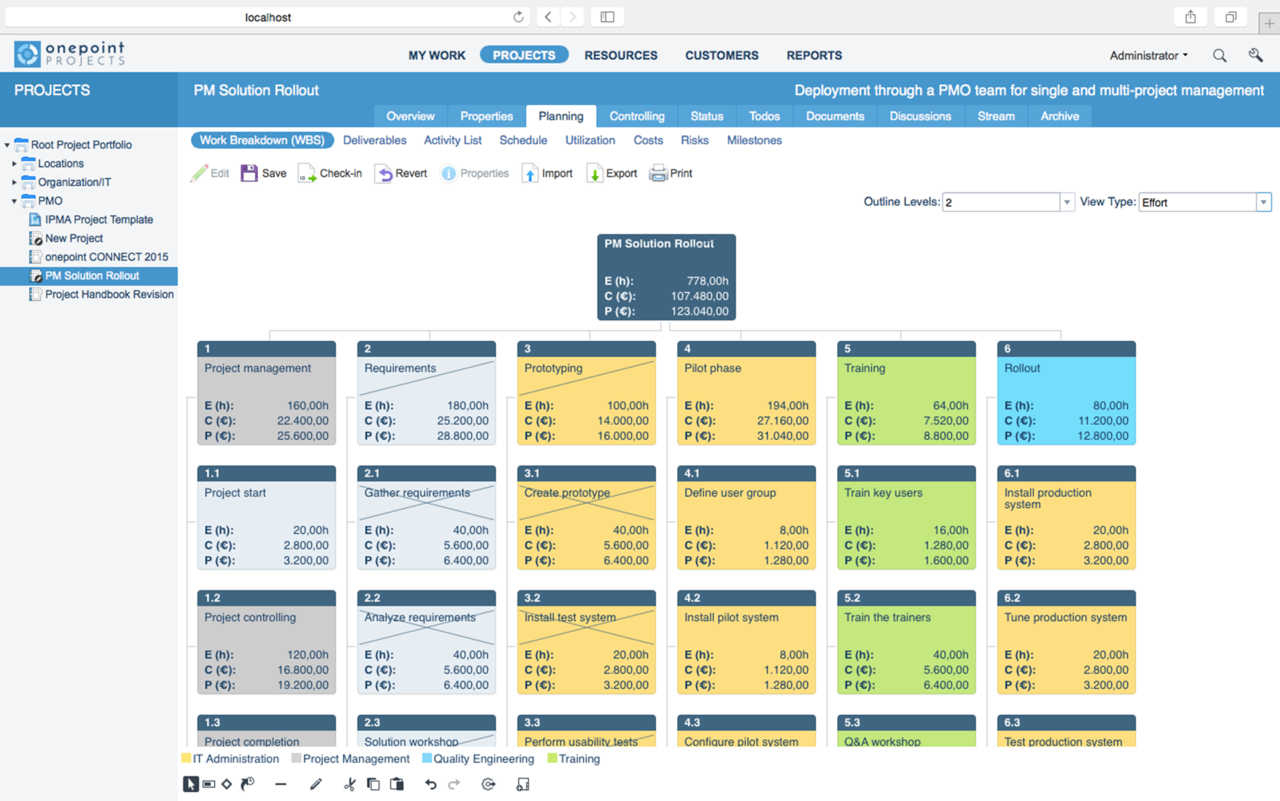This screenshot has height=801, width=1280.
Task: Open the Deliverables sub-view
Action: 375,140
